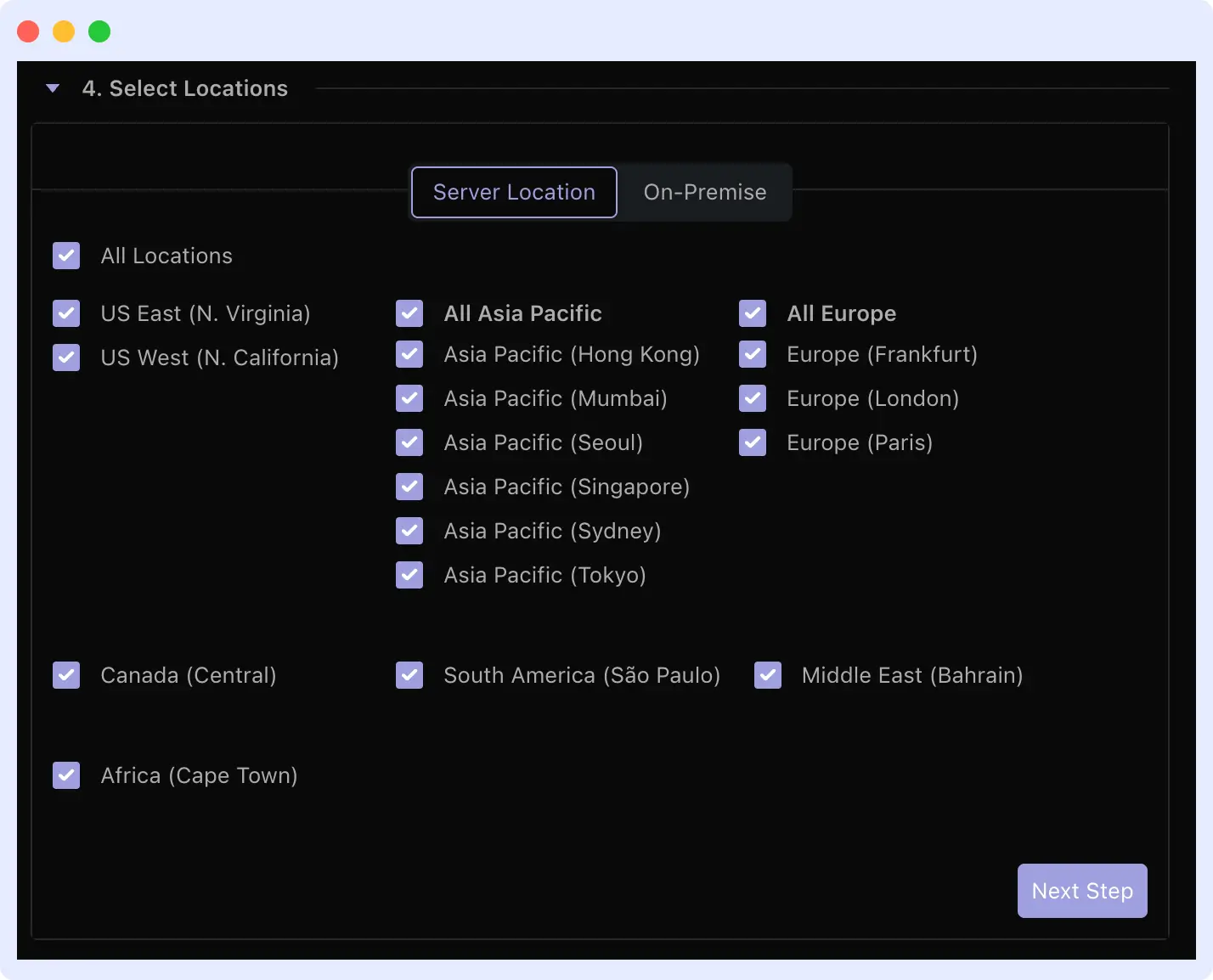
Task: Switch to the On-Premise tab
Action: pos(705,192)
